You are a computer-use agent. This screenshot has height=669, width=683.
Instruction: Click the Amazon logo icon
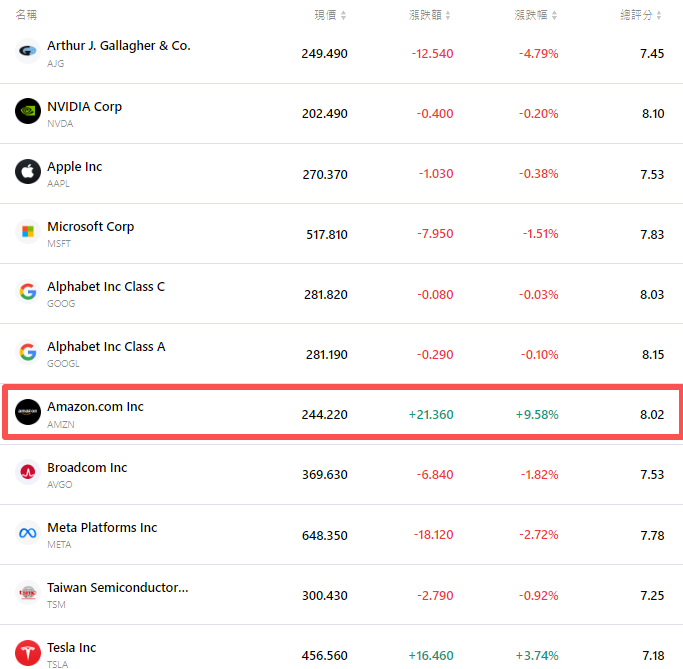click(27, 412)
